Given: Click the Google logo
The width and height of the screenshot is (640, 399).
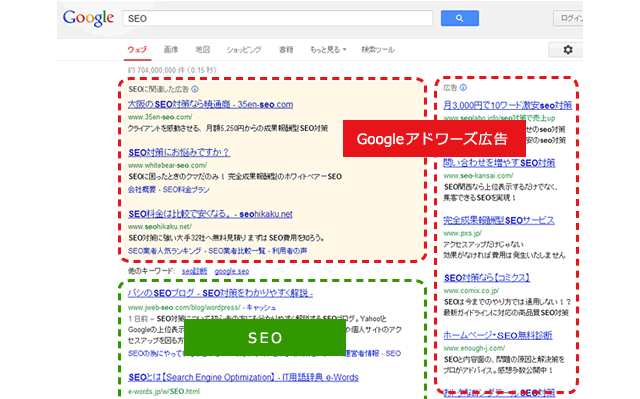Looking at the screenshot, I should point(88,18).
